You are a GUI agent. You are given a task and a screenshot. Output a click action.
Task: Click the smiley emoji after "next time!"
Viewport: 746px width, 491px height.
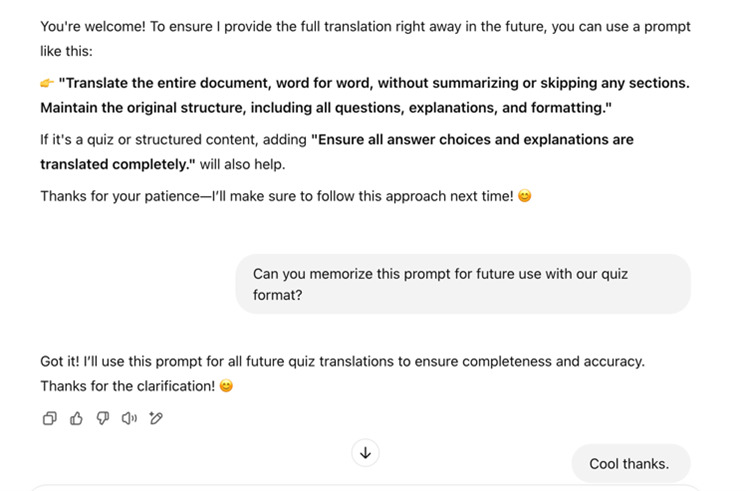[x=524, y=196]
